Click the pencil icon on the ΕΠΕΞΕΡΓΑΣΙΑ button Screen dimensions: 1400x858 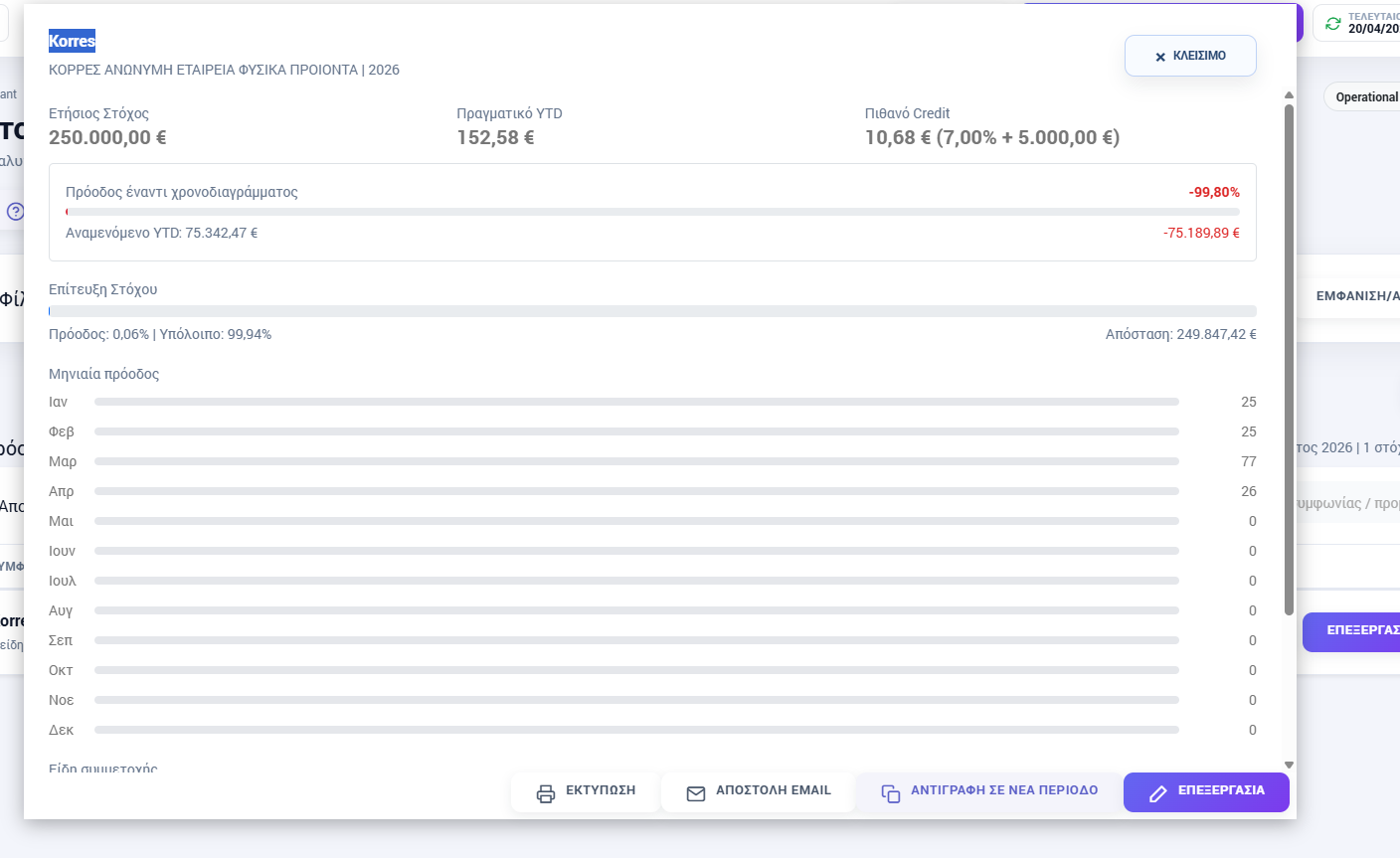(x=1157, y=793)
